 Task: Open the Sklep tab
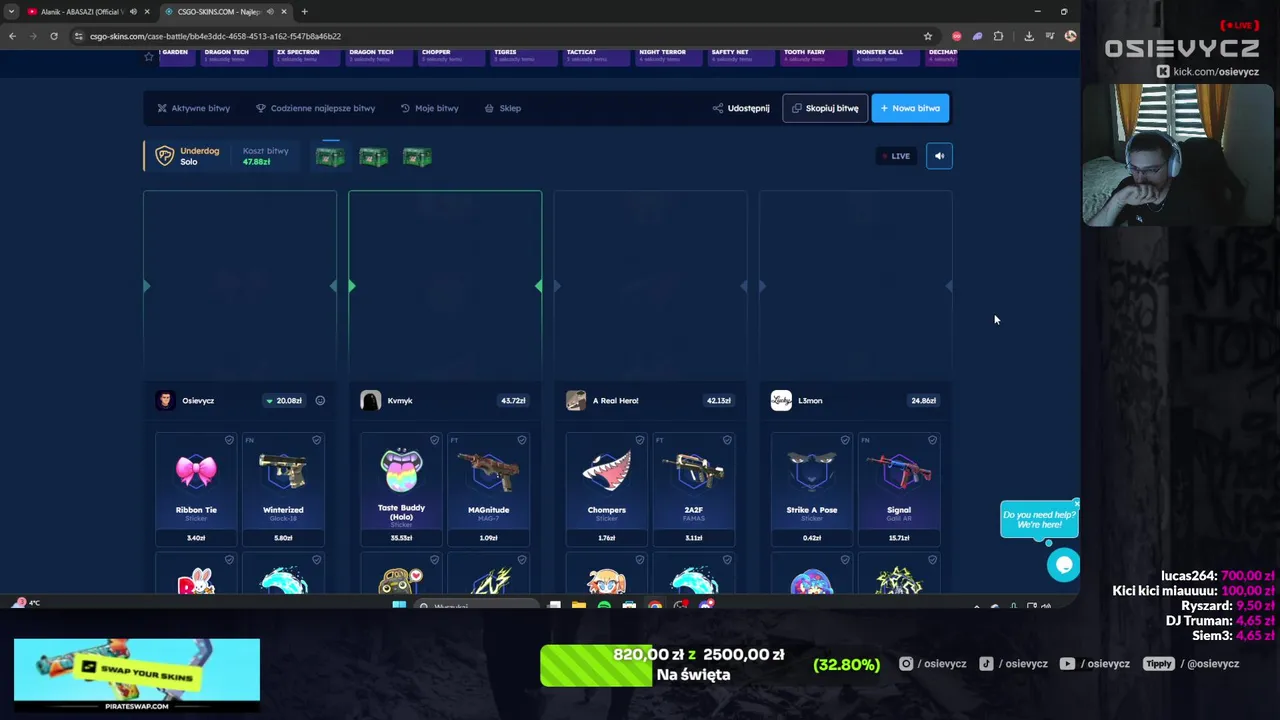point(503,108)
